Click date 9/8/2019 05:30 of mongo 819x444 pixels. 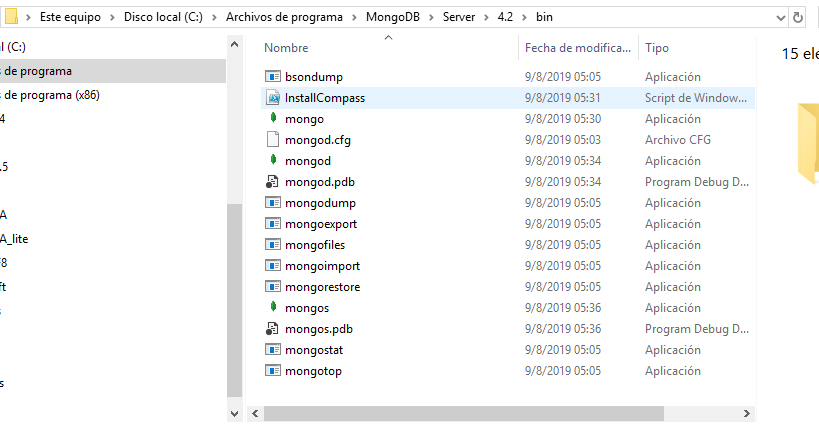(x=563, y=119)
